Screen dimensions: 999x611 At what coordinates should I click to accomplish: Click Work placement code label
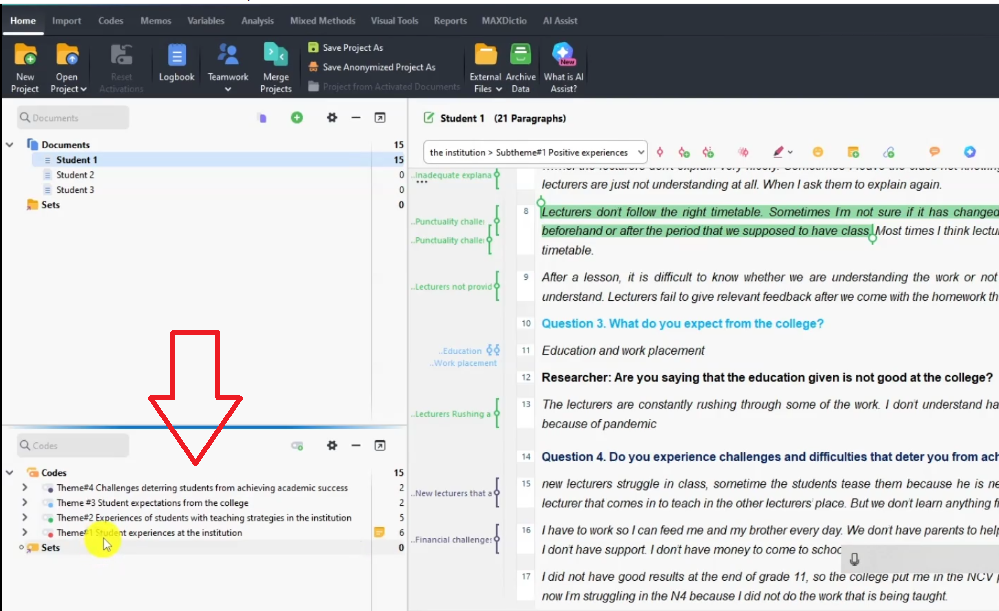465,363
